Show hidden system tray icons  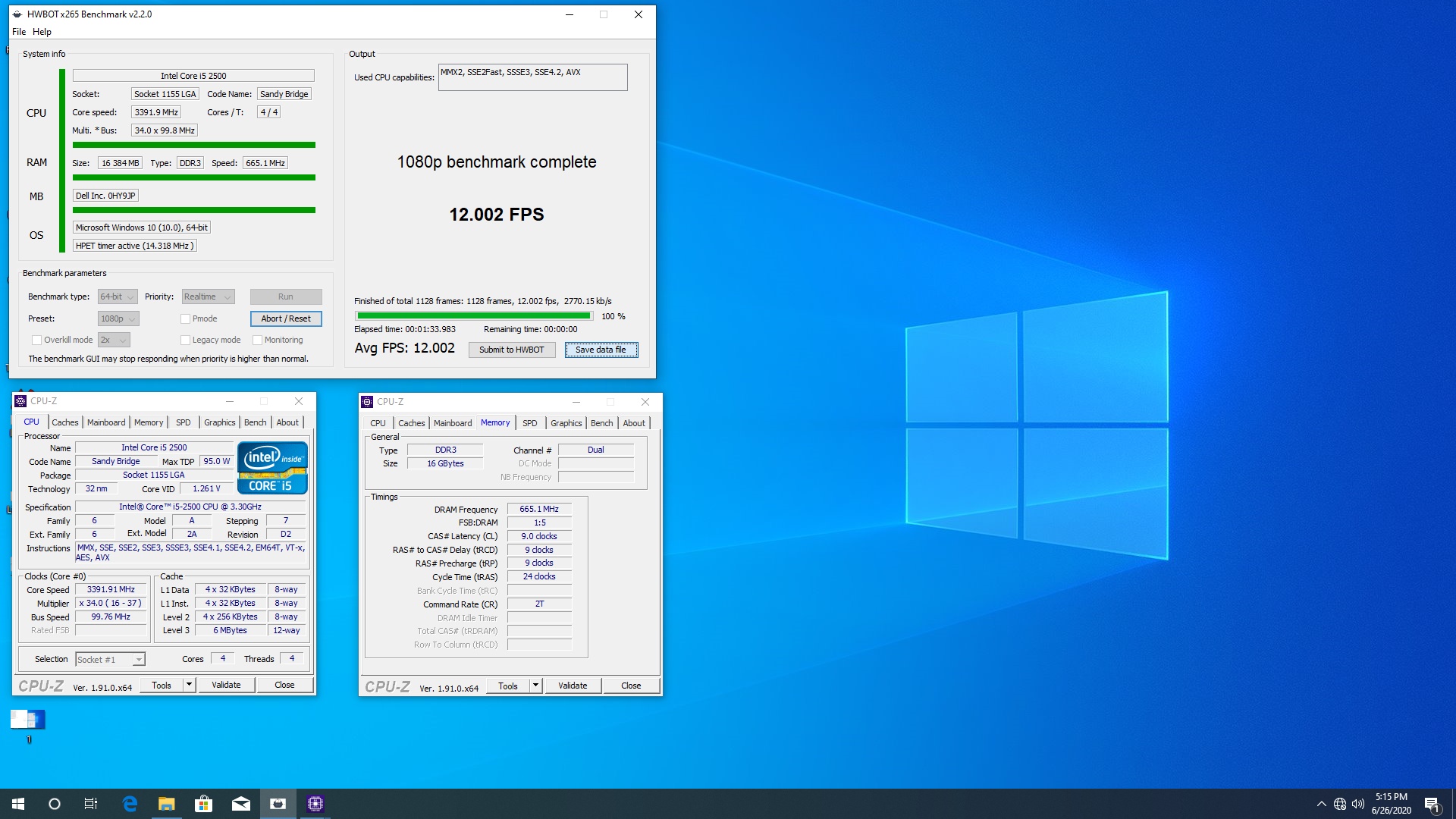click(x=1321, y=804)
